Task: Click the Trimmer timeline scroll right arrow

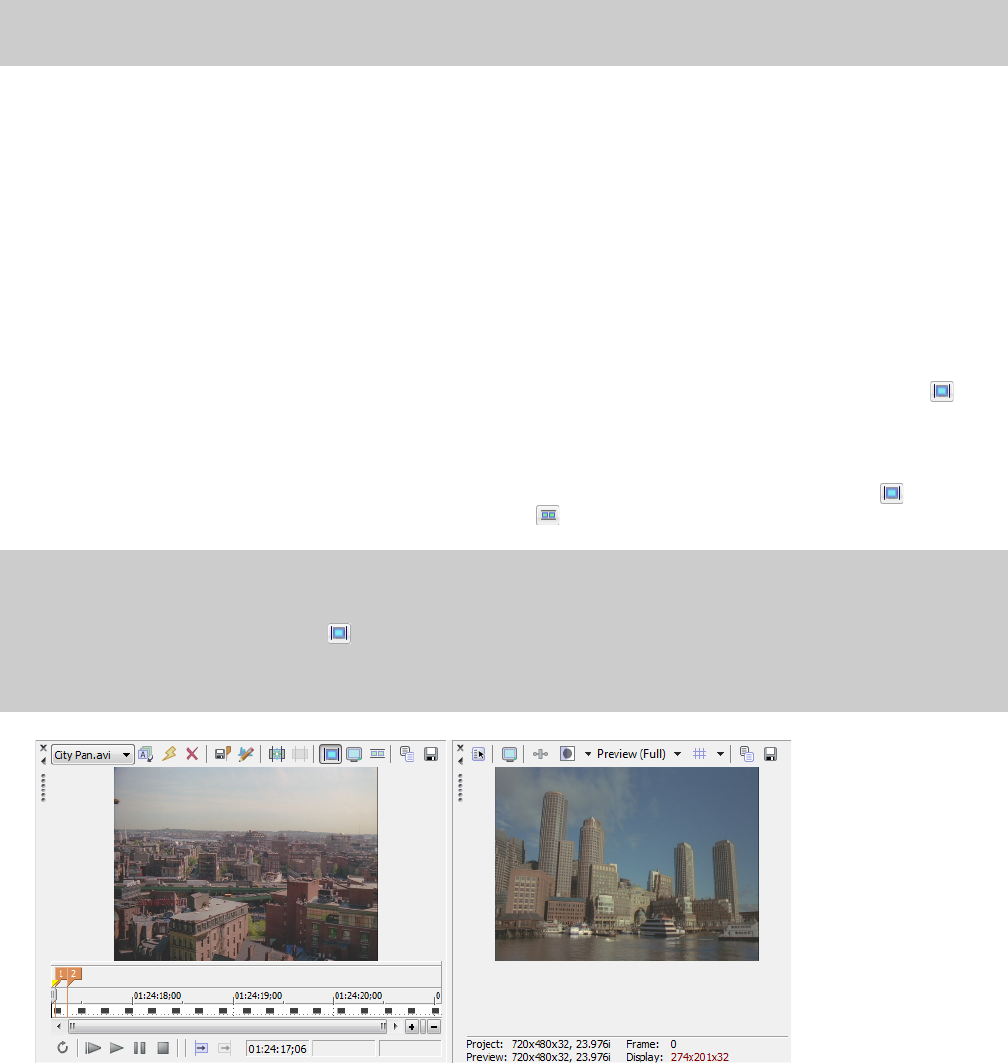Action: pyautogui.click(x=396, y=1026)
